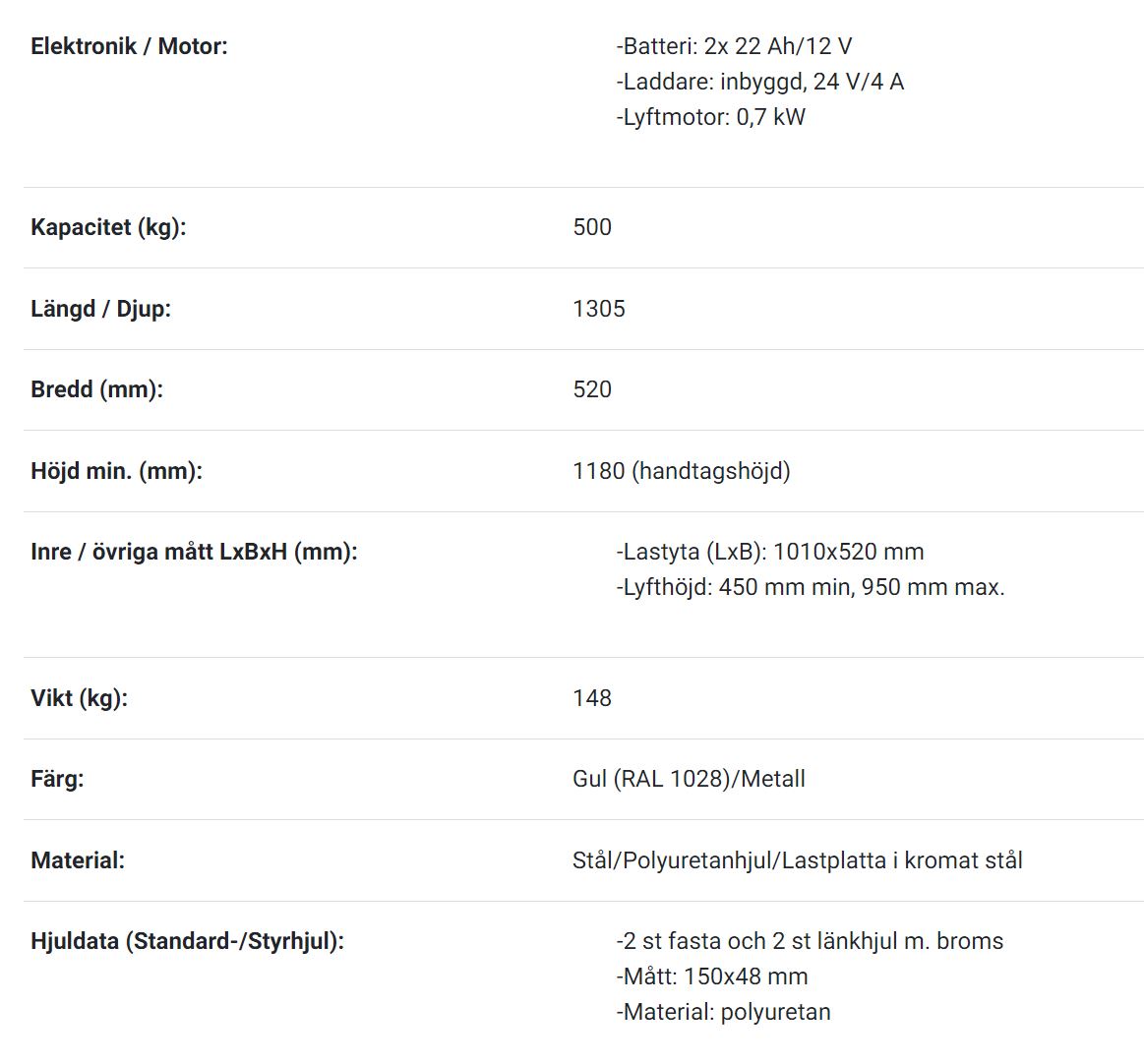Click the Längd / Djup label
The height and width of the screenshot is (1064, 1144).
pos(100,309)
